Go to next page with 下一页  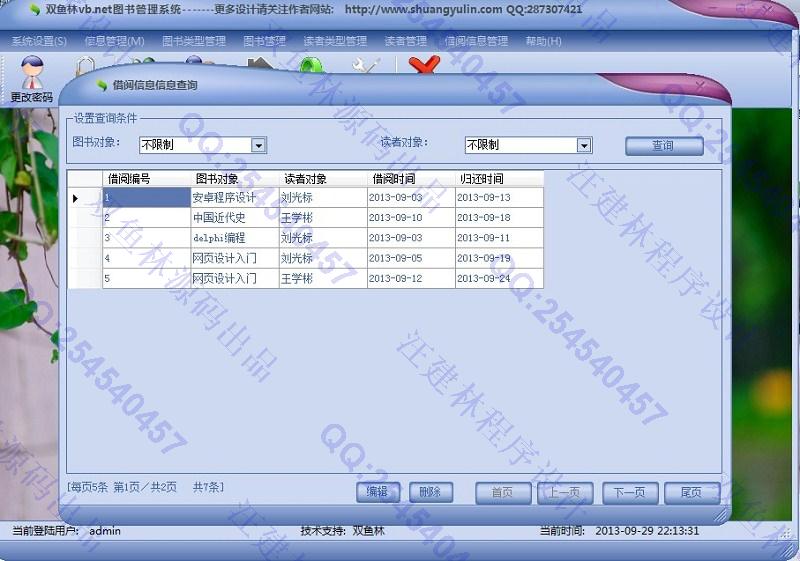click(x=630, y=492)
